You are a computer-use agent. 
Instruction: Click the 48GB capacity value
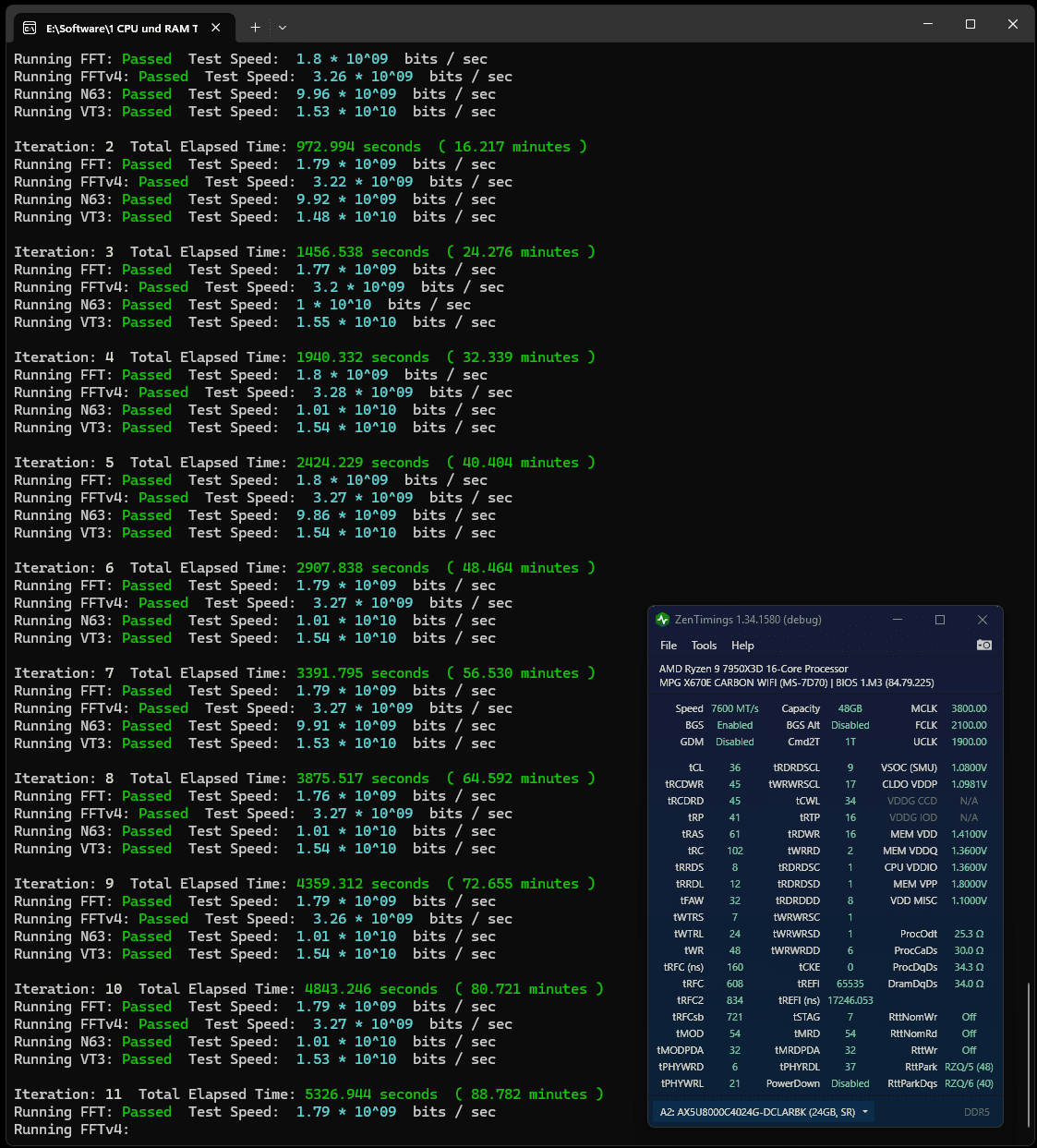(x=850, y=708)
